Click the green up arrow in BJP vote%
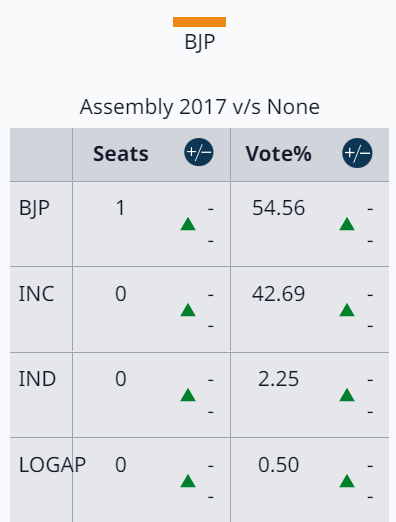 [x=347, y=224]
